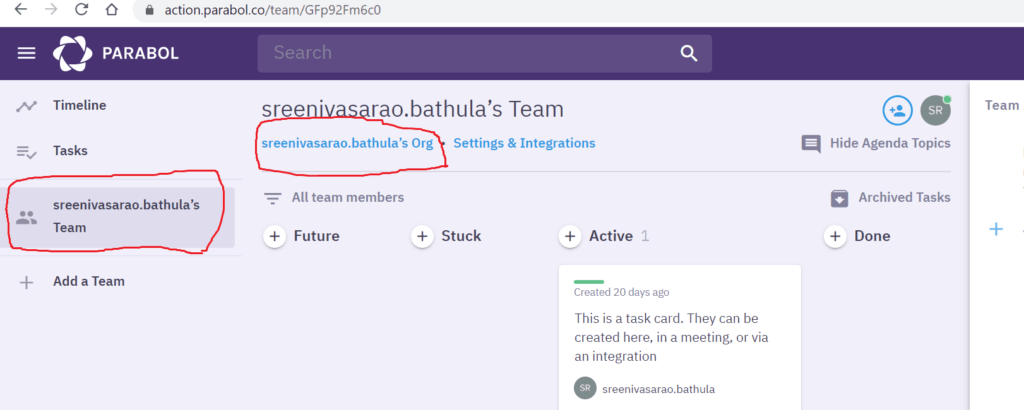
Task: Click the Timeline chart icon
Action: point(27,106)
